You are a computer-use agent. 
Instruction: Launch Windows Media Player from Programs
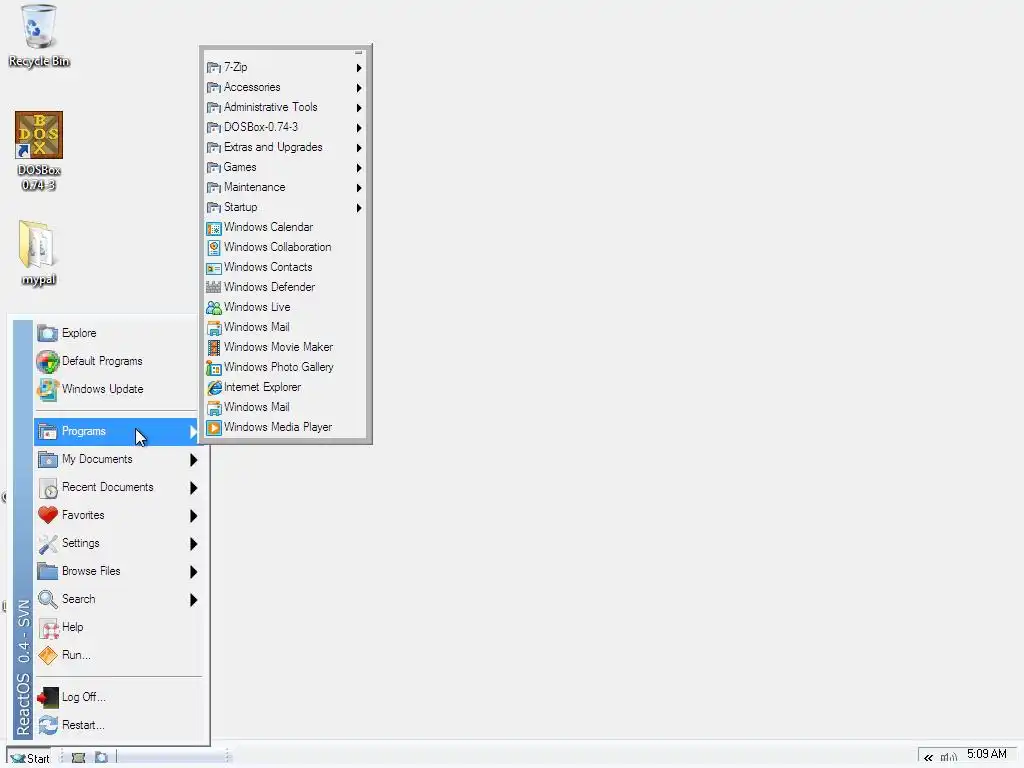click(285, 427)
